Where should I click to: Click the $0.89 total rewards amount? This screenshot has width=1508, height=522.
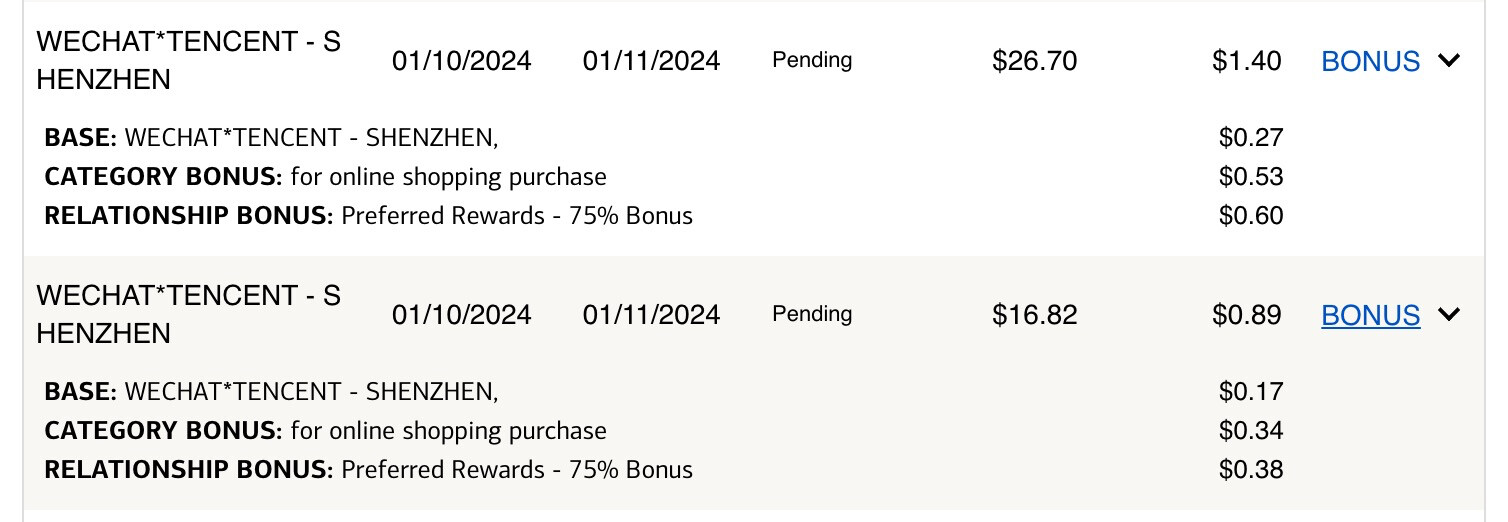[x=1247, y=315]
